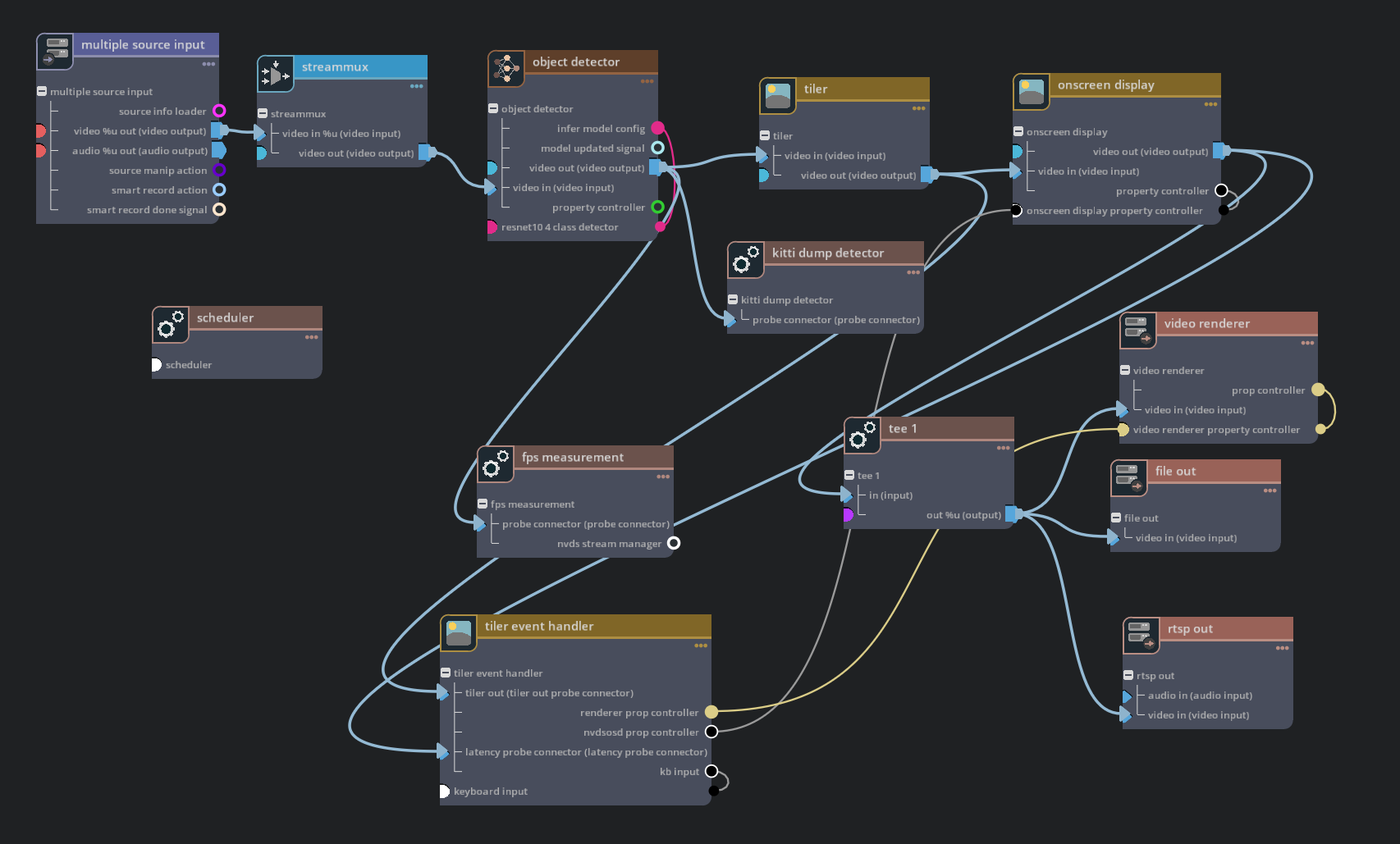Viewport: 1400px width, 844px height.
Task: Click the kb input port
Action: pyautogui.click(x=711, y=771)
